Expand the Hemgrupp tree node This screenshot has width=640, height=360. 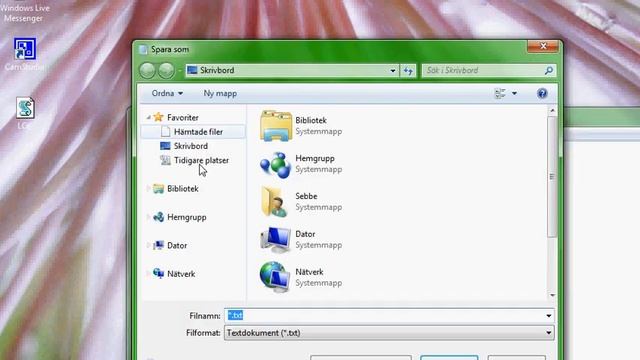[x=149, y=217]
